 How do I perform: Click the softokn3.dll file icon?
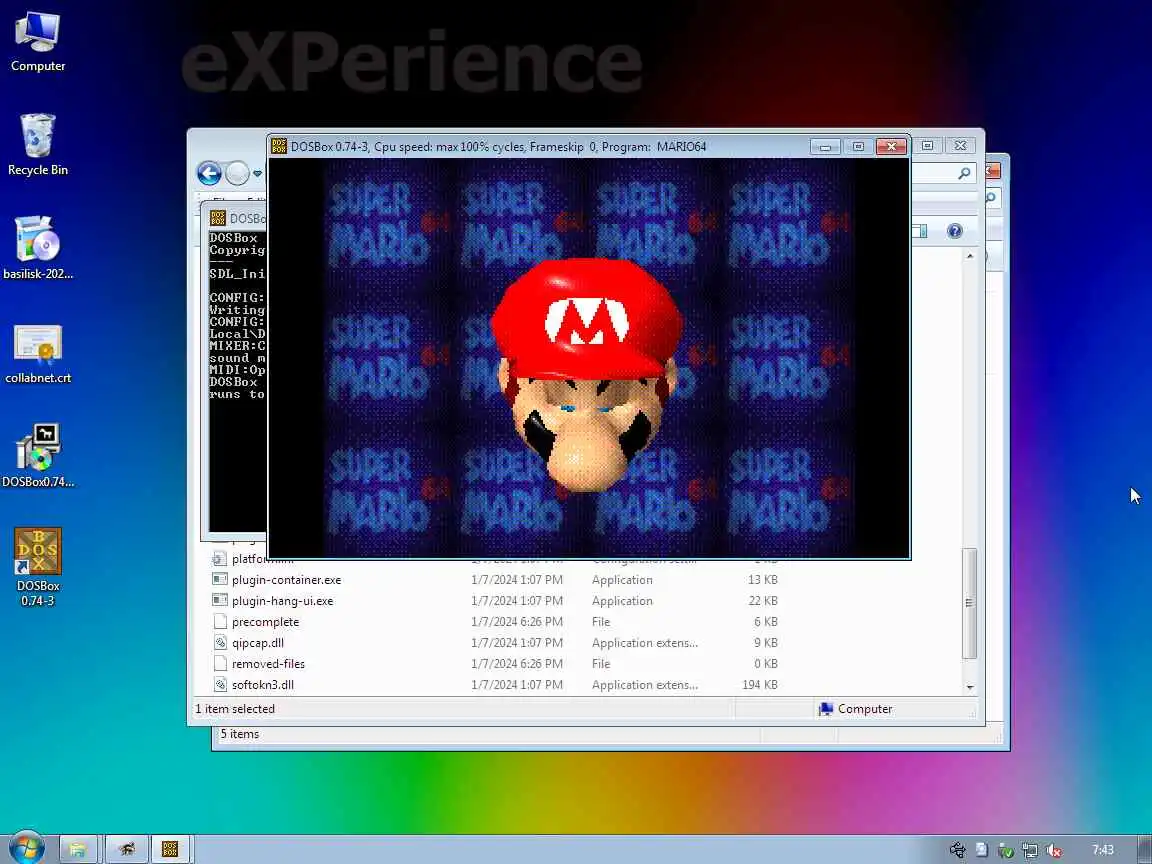click(220, 684)
